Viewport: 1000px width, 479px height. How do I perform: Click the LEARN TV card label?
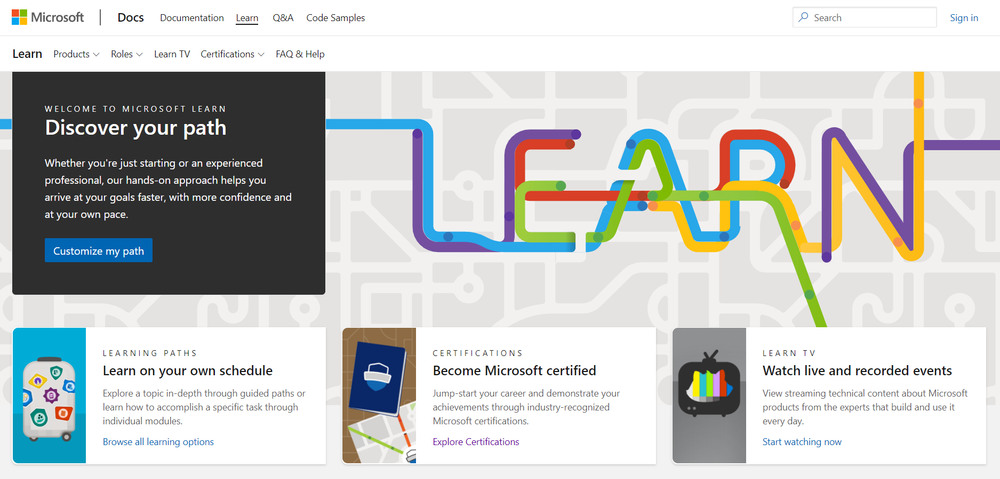click(790, 353)
